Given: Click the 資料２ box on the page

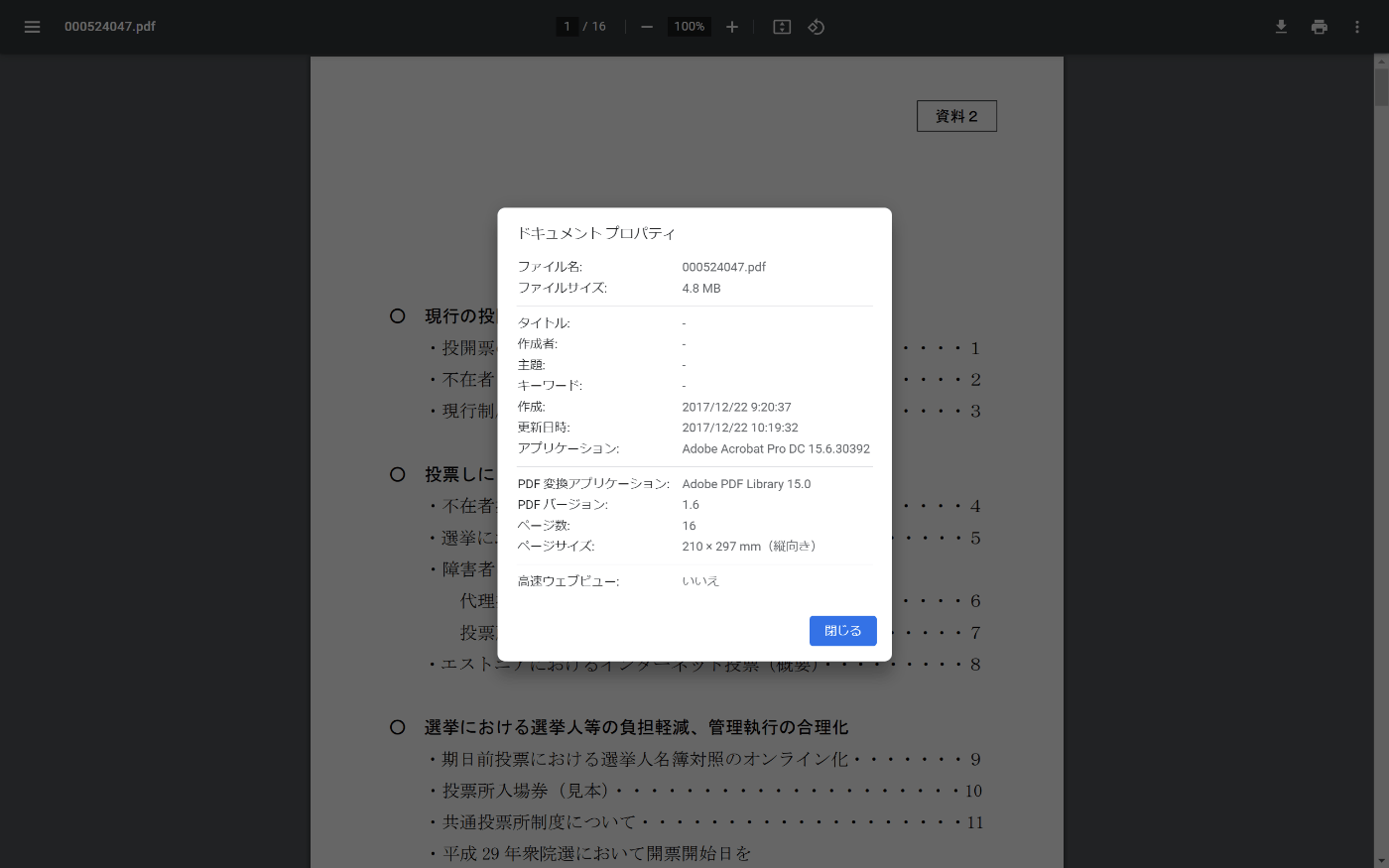Looking at the screenshot, I should [956, 116].
